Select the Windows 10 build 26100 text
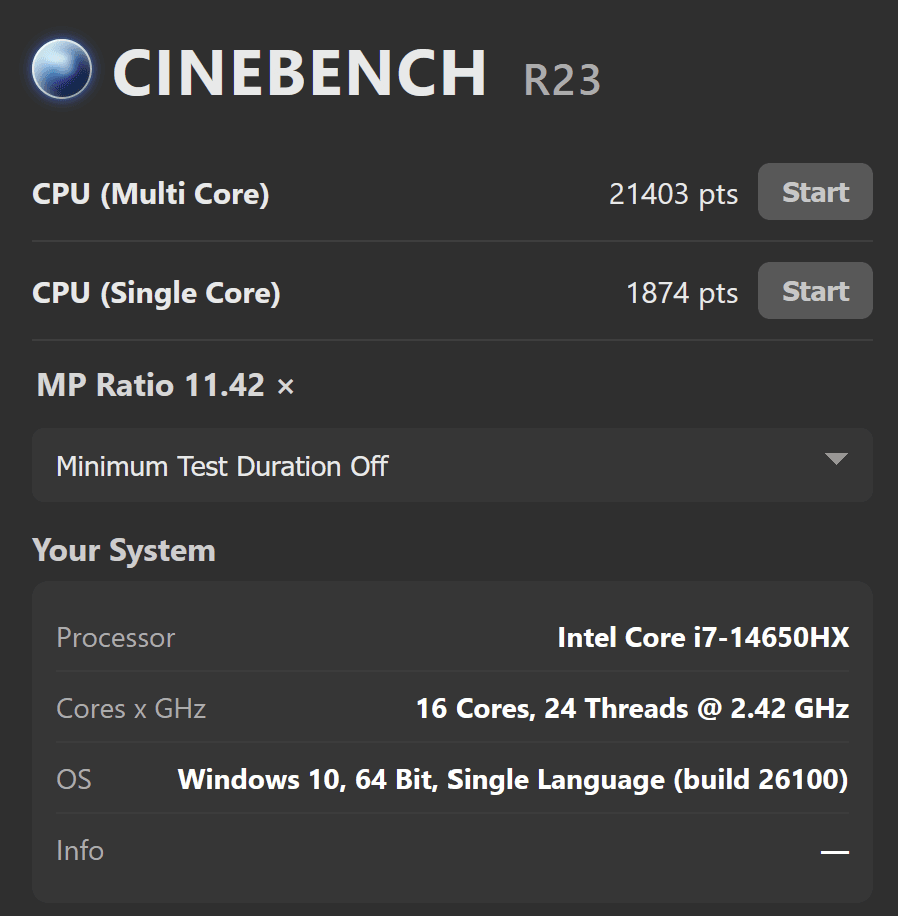The width and height of the screenshot is (898, 916). [513, 780]
